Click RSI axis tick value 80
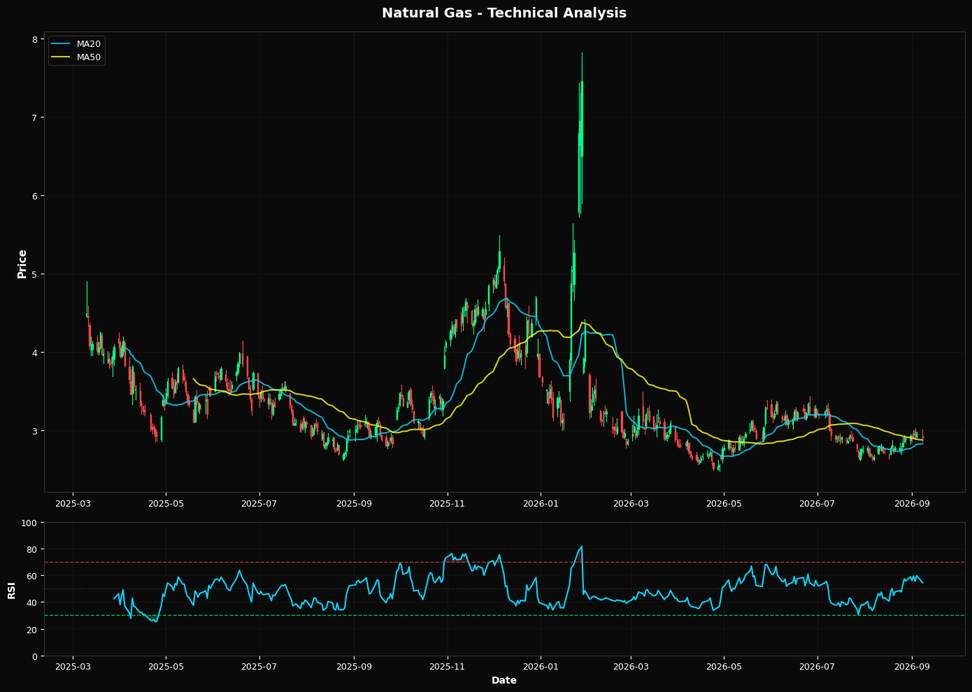 coord(33,549)
